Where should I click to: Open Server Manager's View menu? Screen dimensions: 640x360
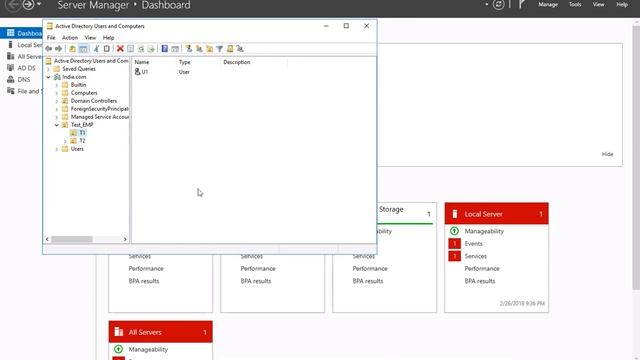(598, 4)
